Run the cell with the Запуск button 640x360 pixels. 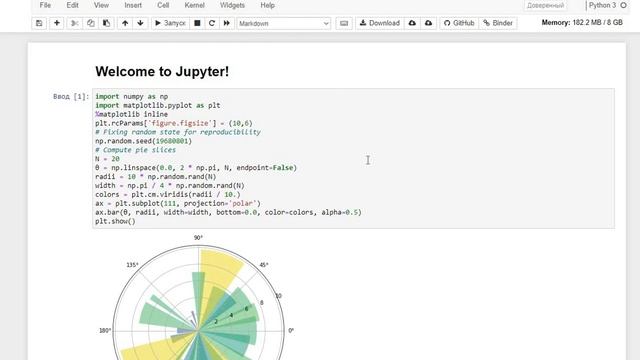(170, 23)
